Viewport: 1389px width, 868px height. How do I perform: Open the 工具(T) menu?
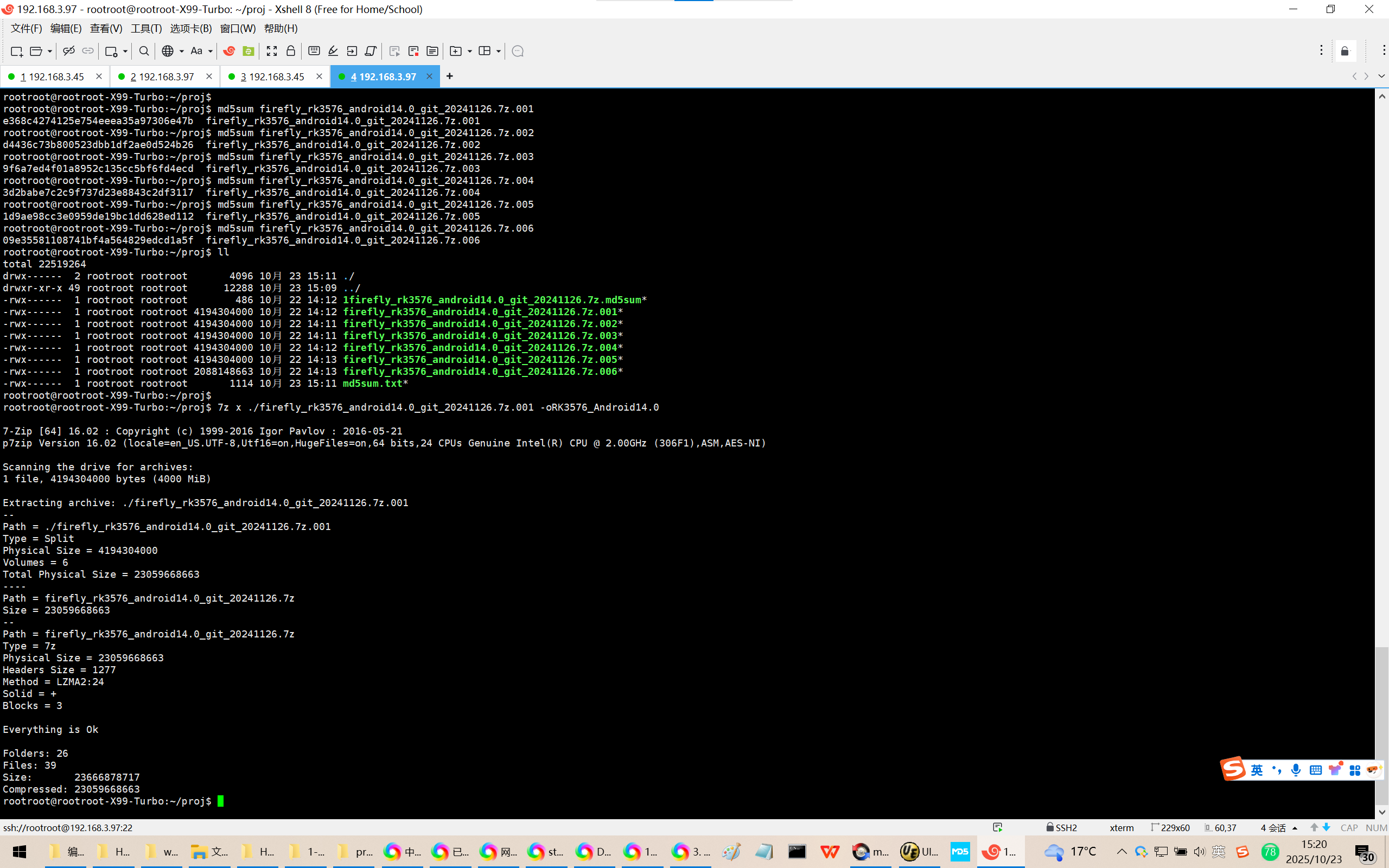146,28
